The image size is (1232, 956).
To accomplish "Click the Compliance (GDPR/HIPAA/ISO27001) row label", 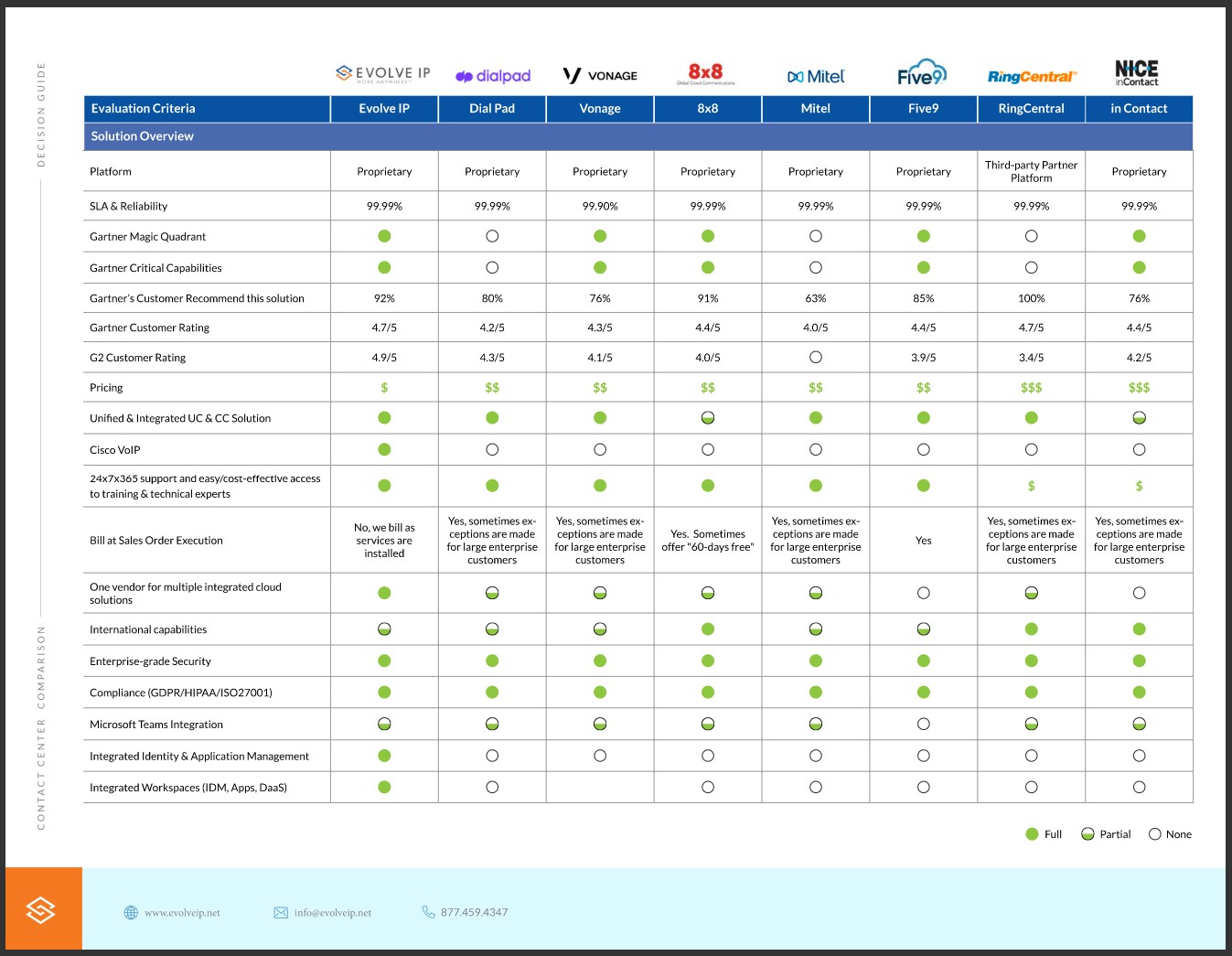I will pos(181,693).
